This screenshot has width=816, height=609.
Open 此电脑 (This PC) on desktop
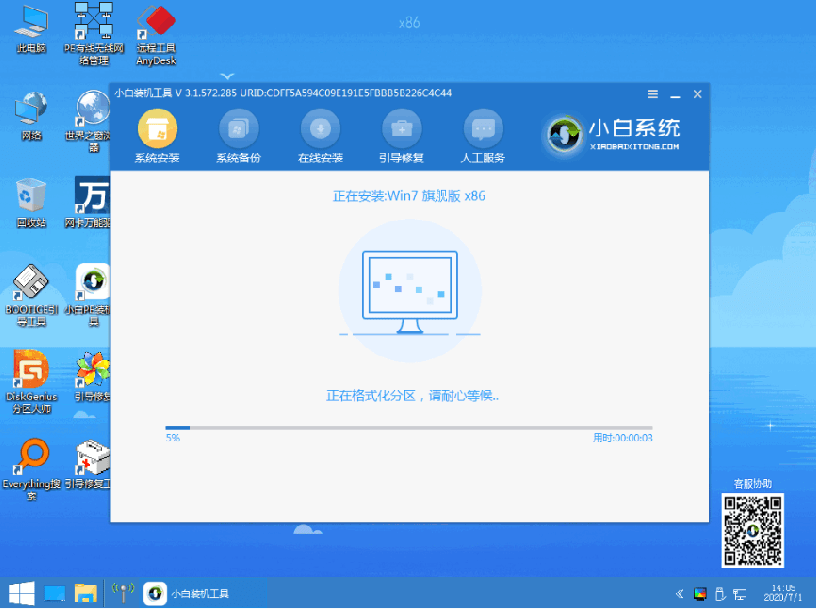pyautogui.click(x=30, y=25)
